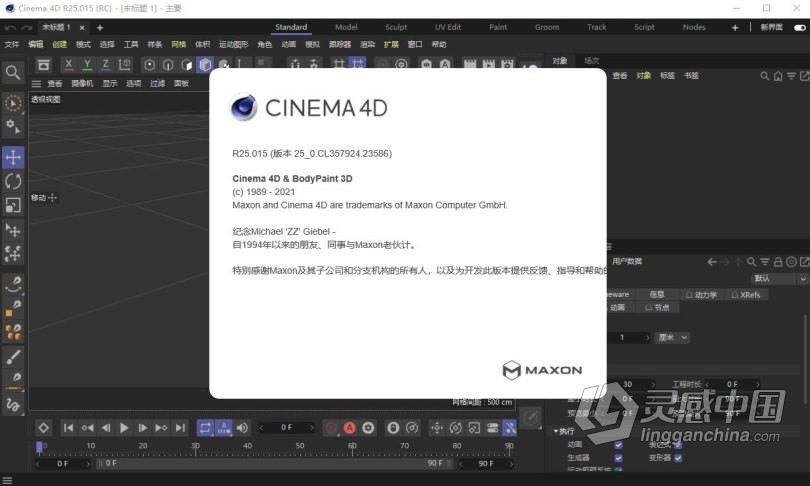Add a new layout with plus button

[735, 27]
